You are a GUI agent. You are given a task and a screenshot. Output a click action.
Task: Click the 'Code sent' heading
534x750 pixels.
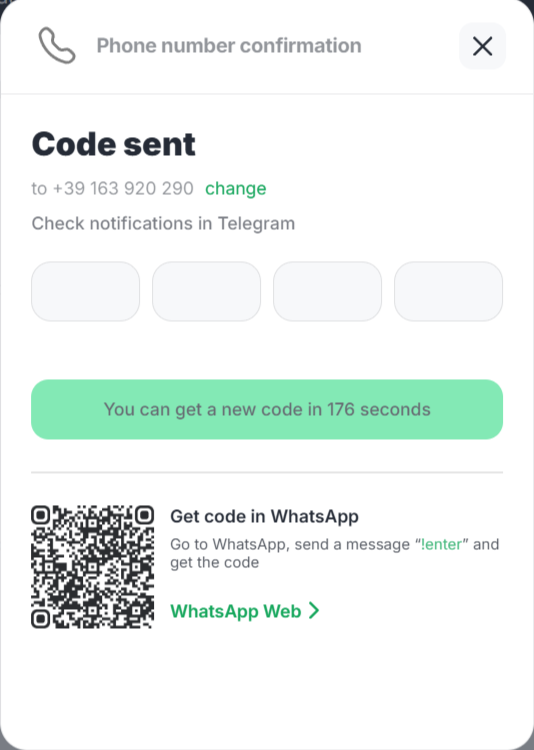pos(114,144)
